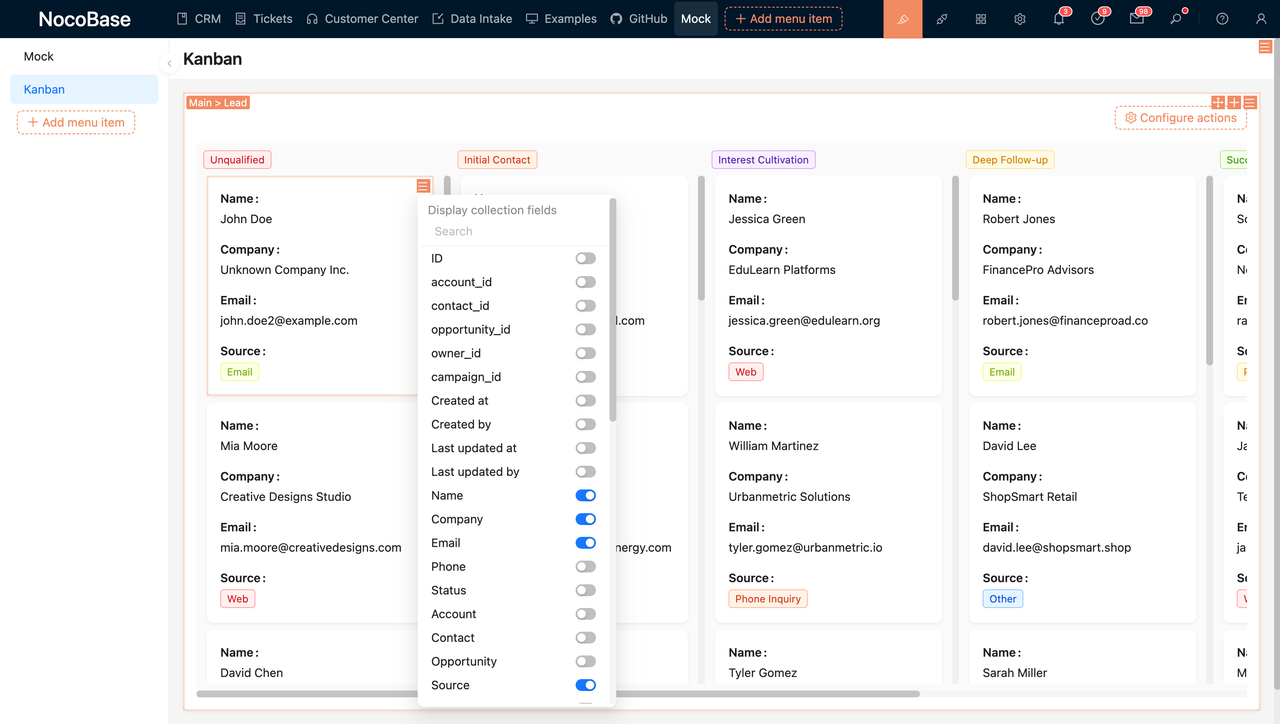Click the Configure actions button

(x=1180, y=117)
